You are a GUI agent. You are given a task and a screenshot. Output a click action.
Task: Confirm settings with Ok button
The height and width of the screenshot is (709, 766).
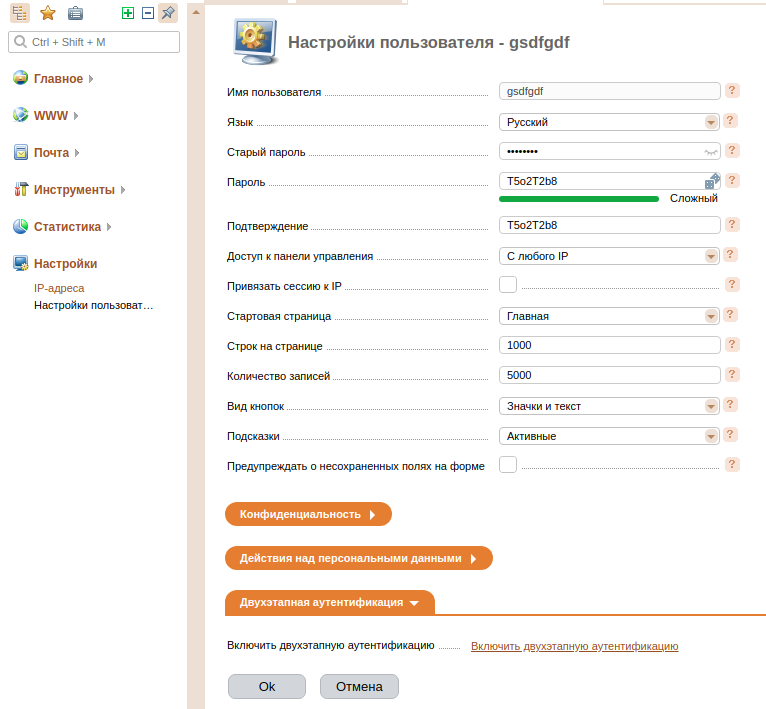coord(267,687)
